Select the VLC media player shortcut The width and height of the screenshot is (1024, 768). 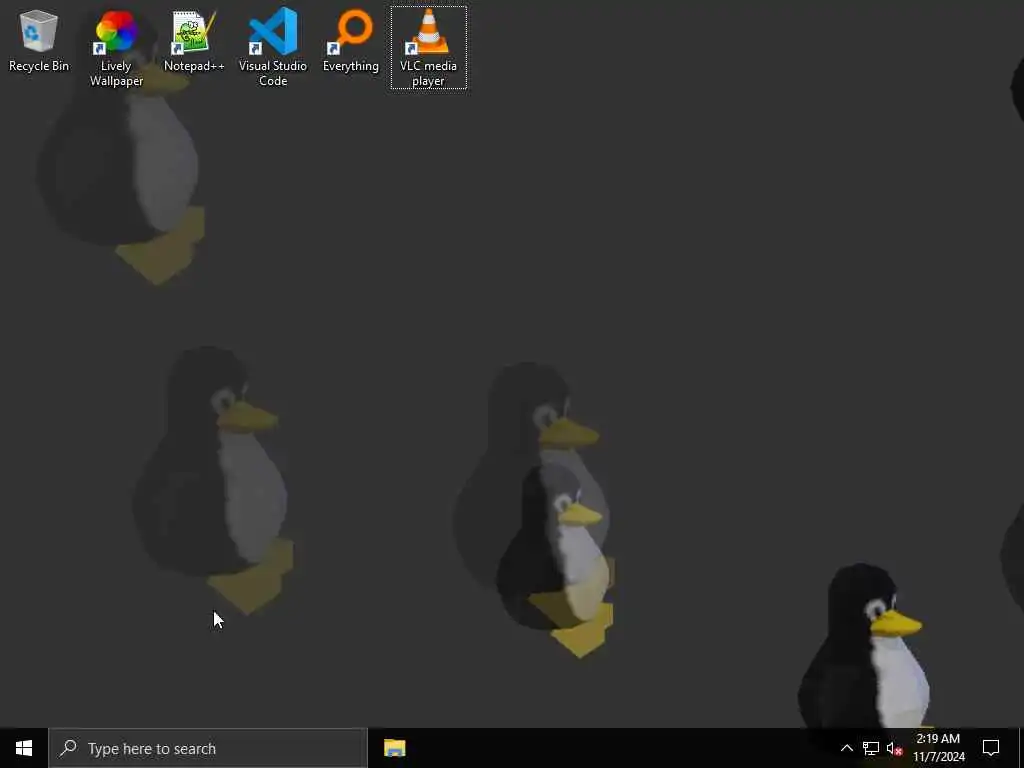pyautogui.click(x=428, y=48)
